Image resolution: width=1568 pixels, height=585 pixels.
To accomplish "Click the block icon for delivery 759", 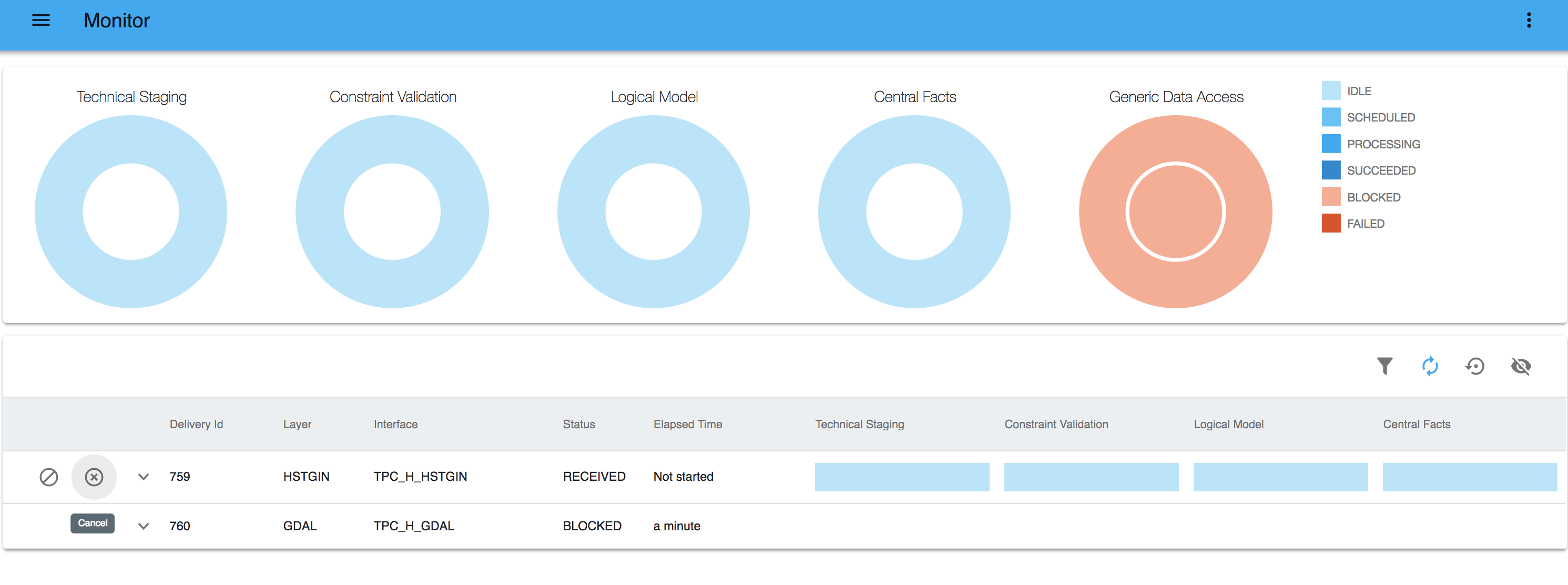I will click(49, 477).
